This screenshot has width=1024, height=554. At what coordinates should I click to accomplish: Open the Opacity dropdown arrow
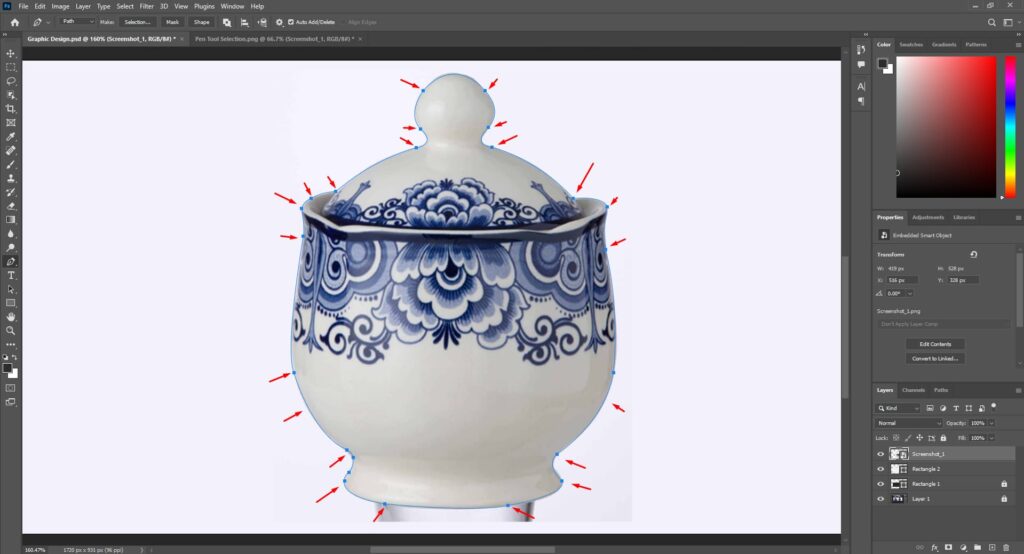pyautogui.click(x=991, y=423)
